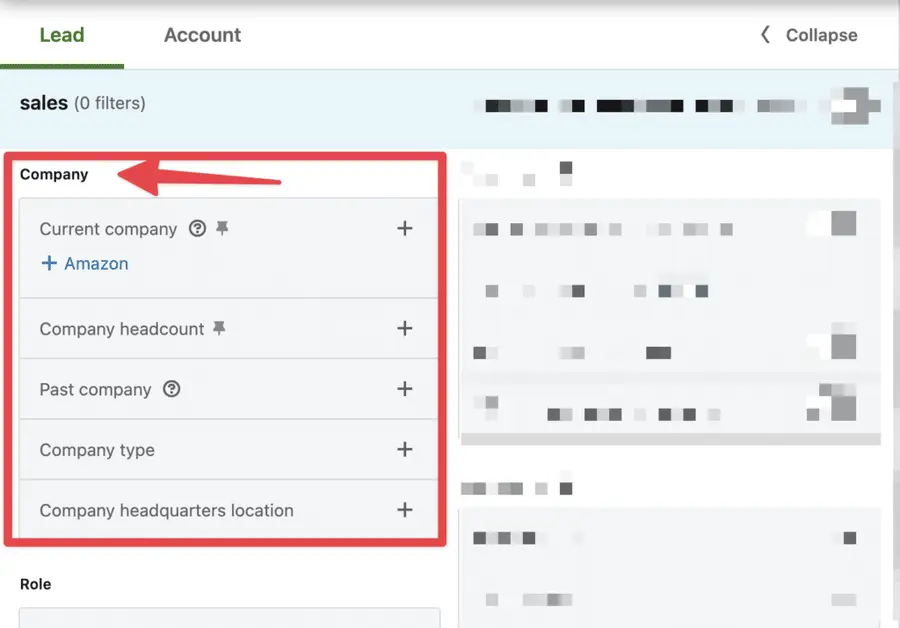The height and width of the screenshot is (628, 900).
Task: Click the blue plus icon beside Amazon
Action: 49,263
